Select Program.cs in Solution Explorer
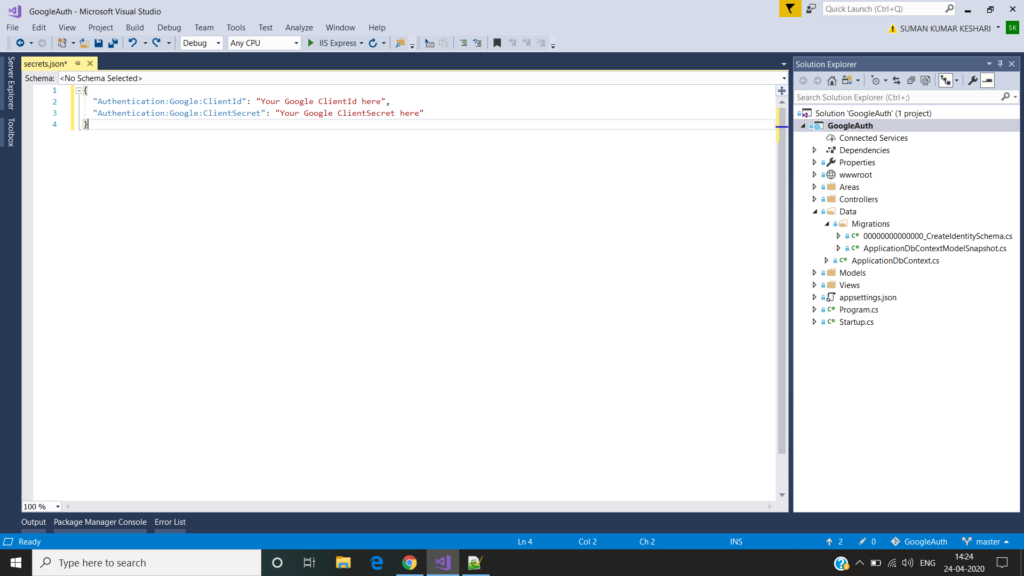The image size is (1024, 576). pyautogui.click(x=858, y=310)
